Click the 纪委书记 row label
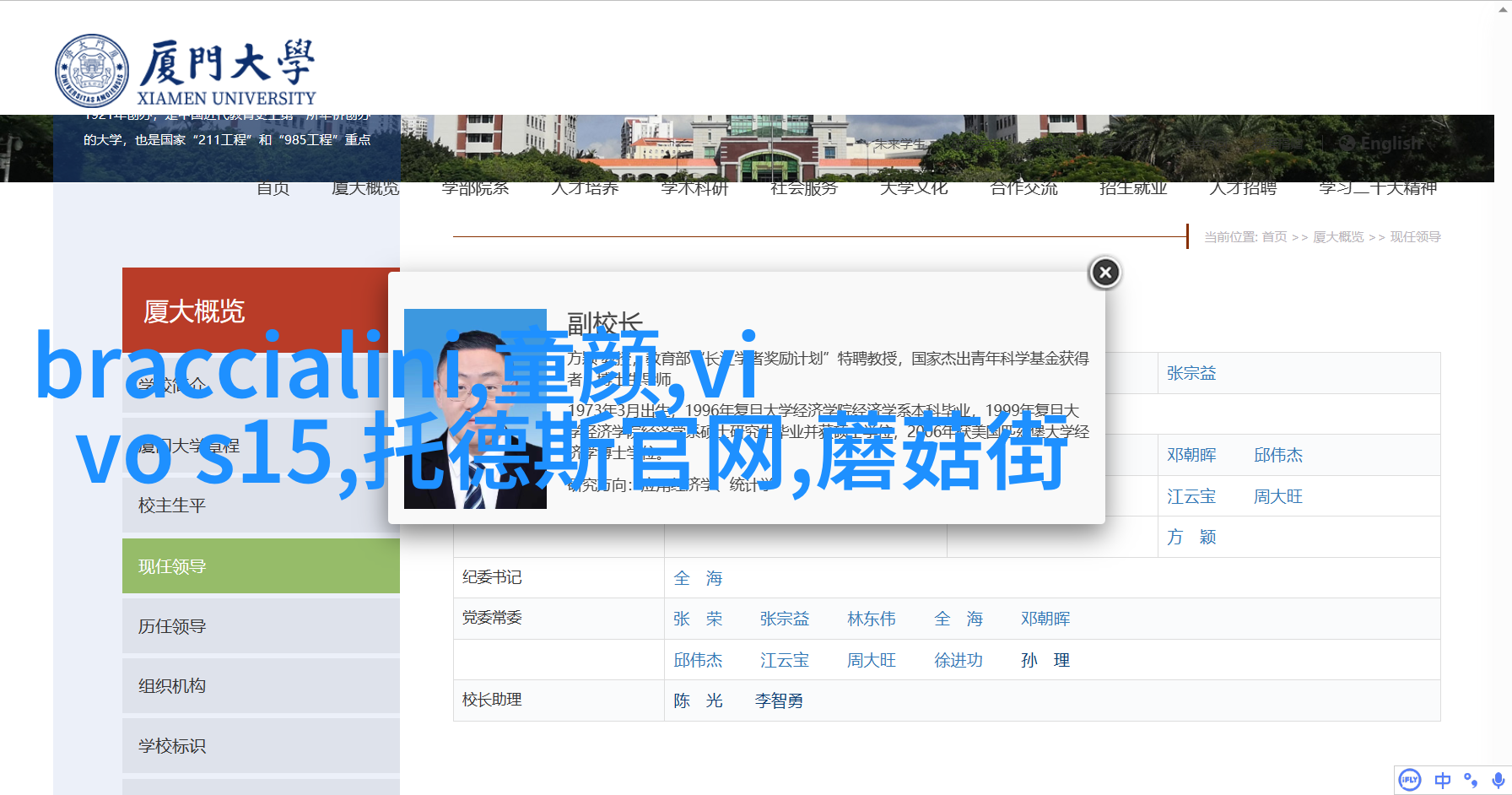This screenshot has height=795, width=1512. [x=492, y=577]
